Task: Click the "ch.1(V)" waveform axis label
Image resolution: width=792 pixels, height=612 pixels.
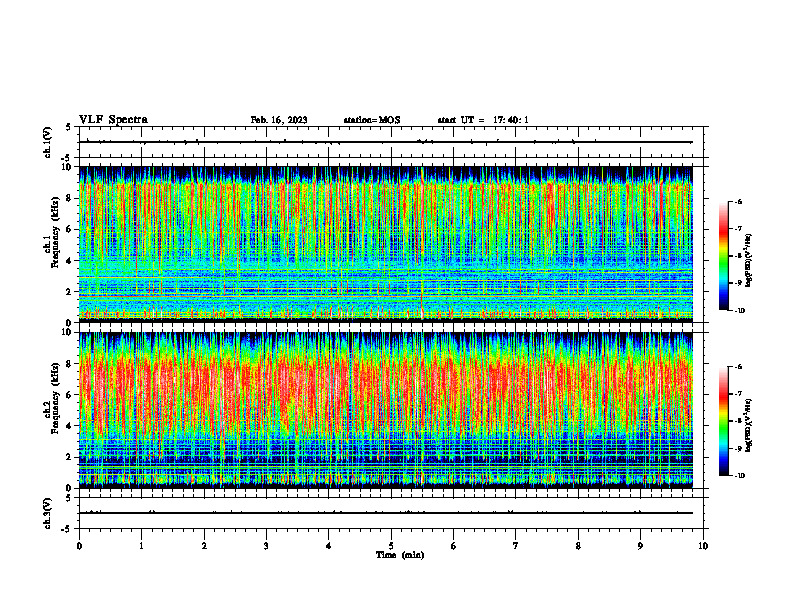Action: (x=47, y=142)
